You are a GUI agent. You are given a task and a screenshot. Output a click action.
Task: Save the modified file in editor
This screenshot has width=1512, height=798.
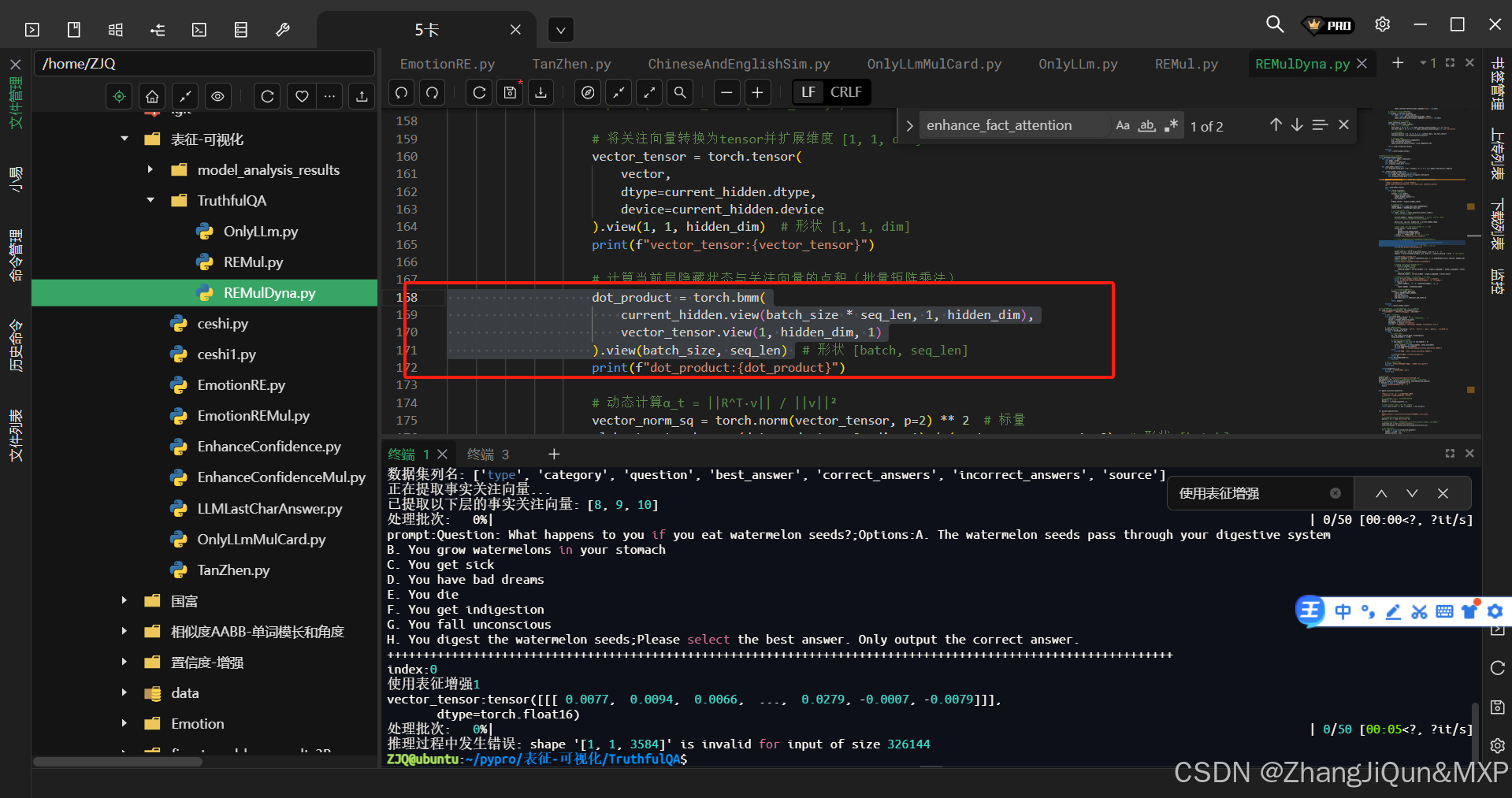pos(511,92)
